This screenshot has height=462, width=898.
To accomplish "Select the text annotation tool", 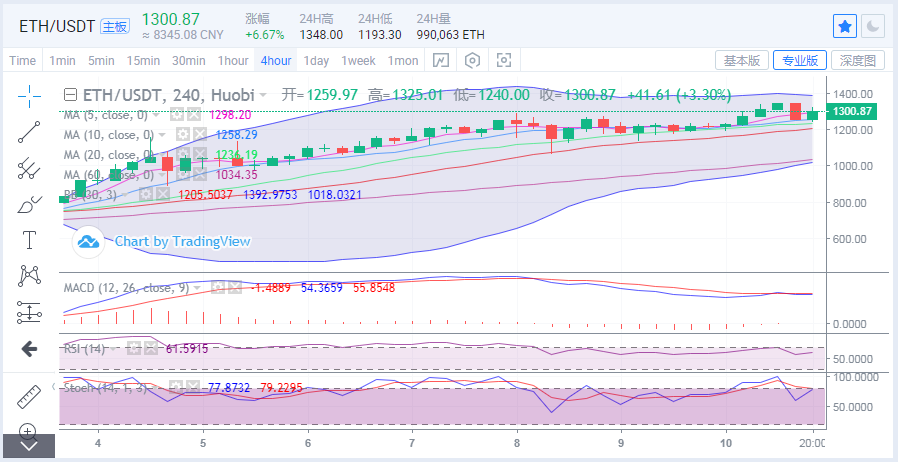I will [29, 240].
